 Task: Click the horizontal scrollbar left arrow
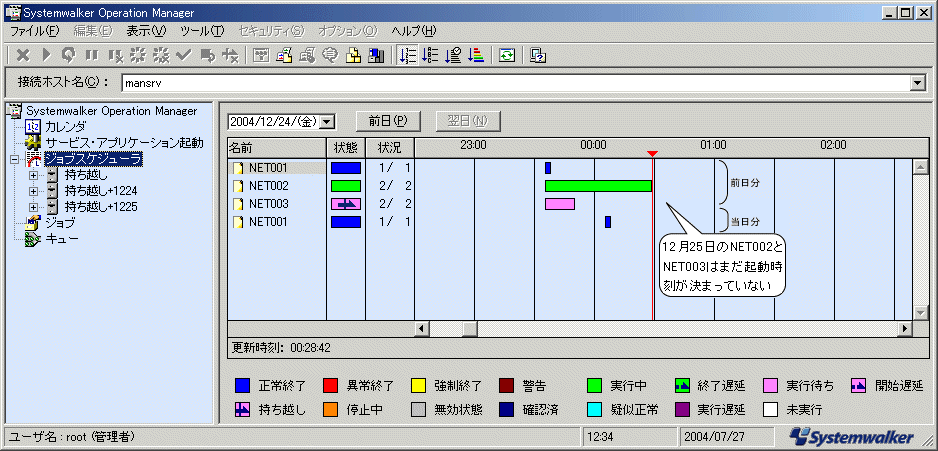tap(422, 328)
